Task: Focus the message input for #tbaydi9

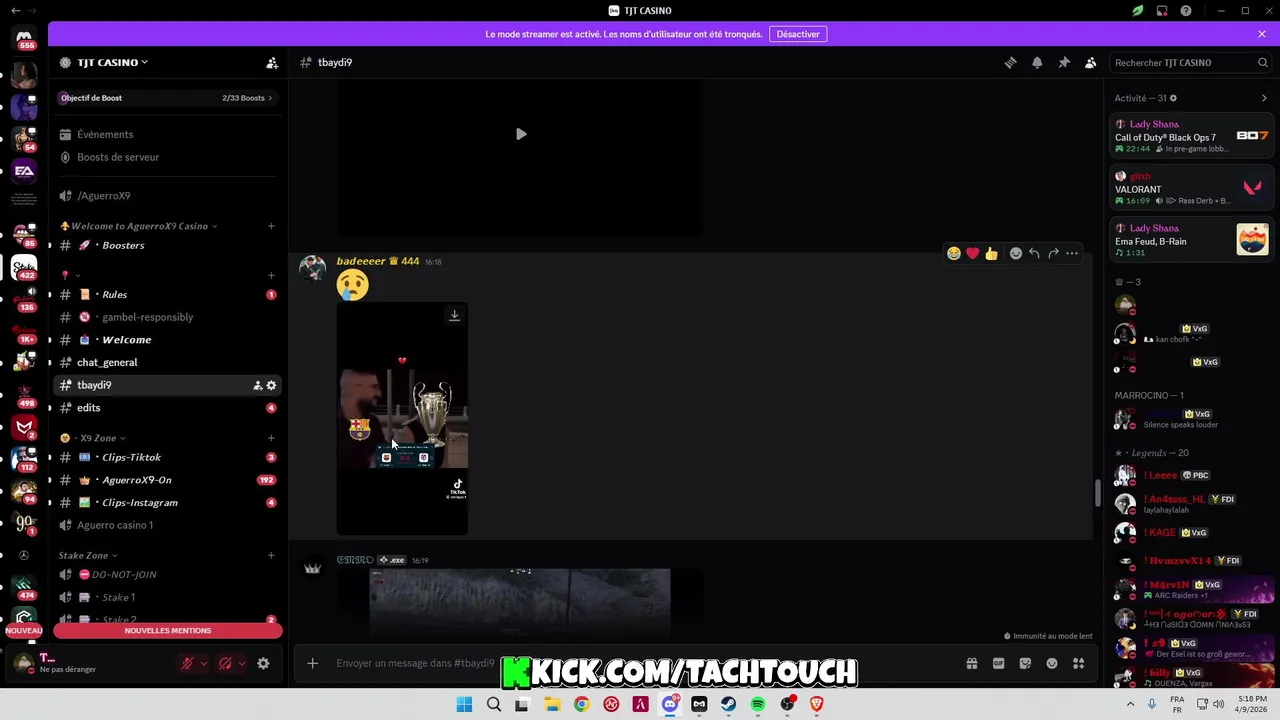Action: coord(640,663)
